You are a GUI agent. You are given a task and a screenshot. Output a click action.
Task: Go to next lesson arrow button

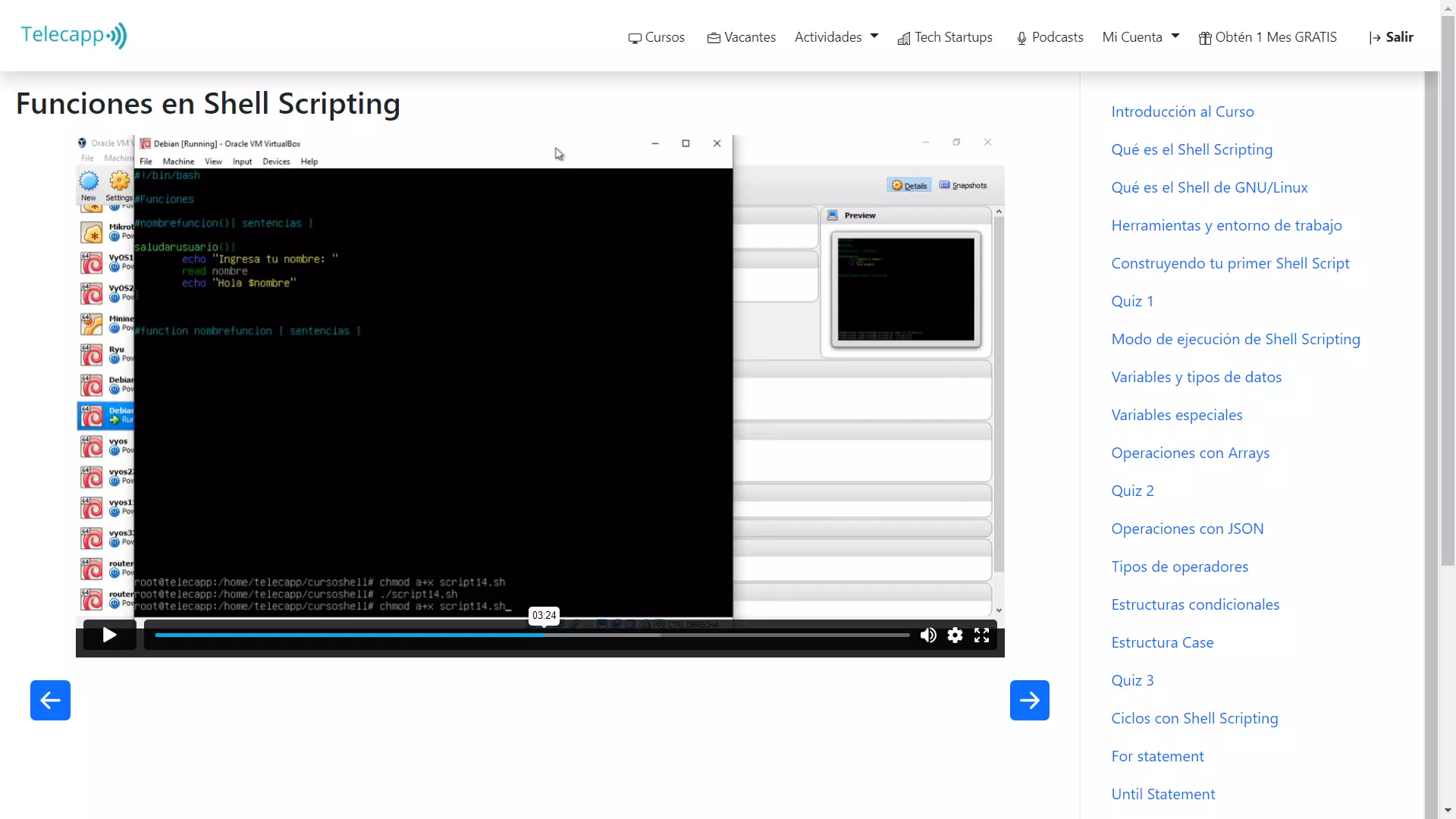click(1029, 700)
